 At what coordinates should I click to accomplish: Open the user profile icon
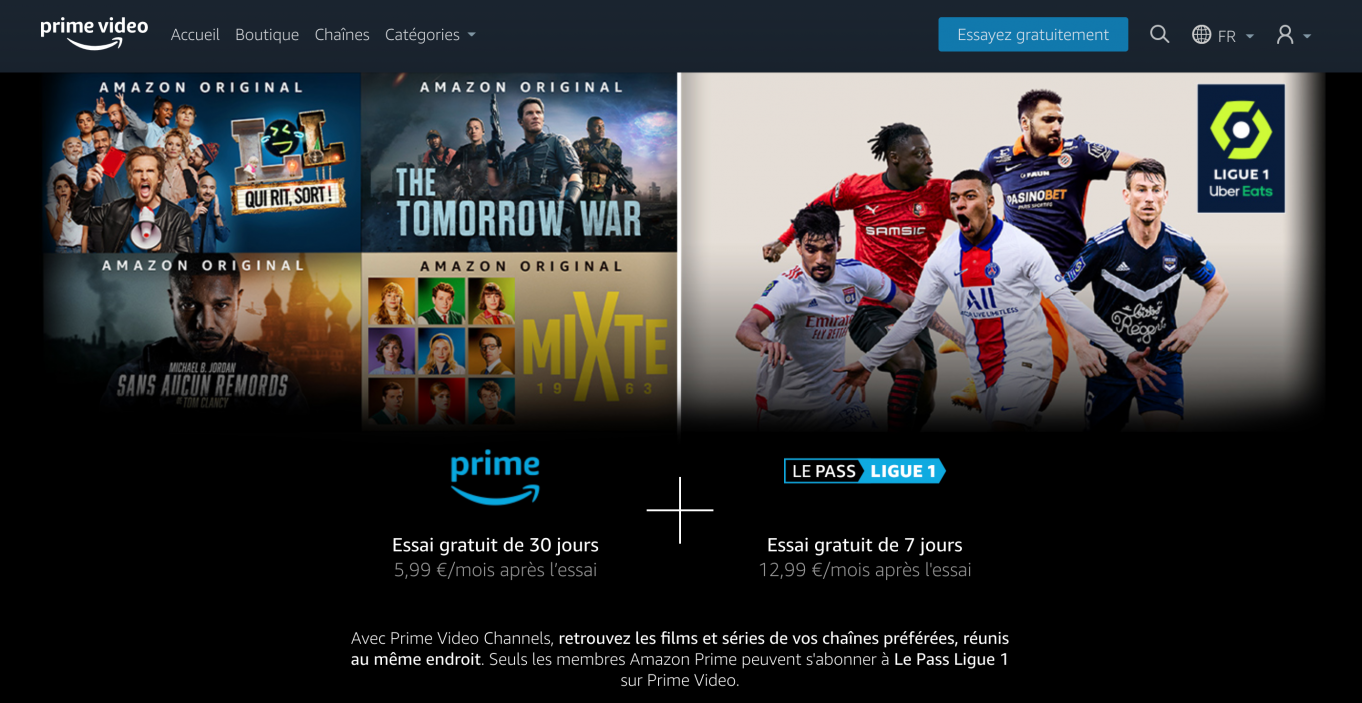coord(1285,34)
